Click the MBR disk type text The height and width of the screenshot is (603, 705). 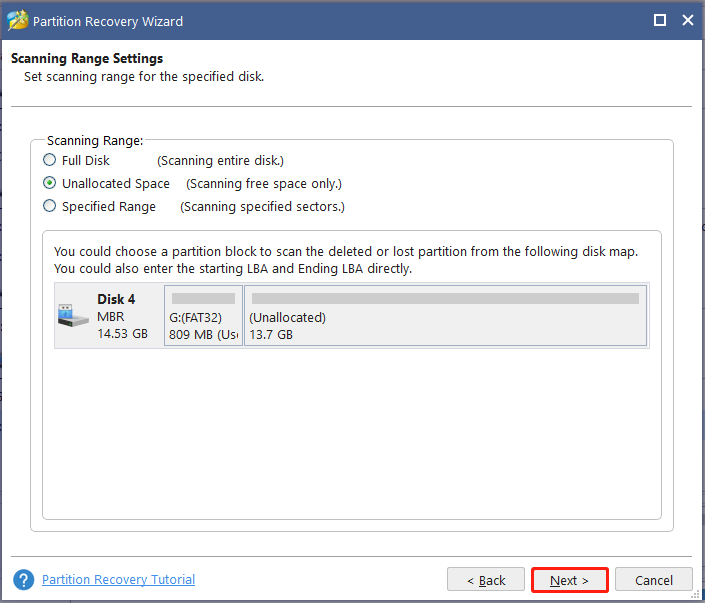[111, 317]
